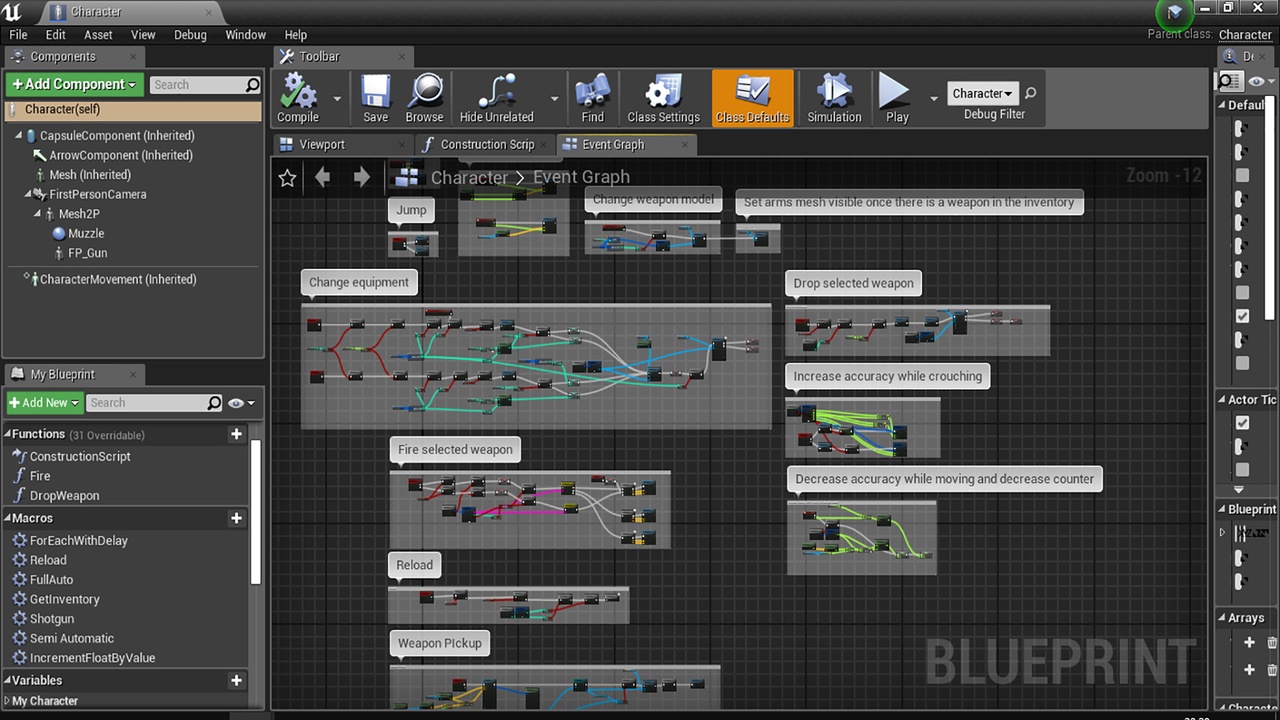Image resolution: width=1280 pixels, height=720 pixels.
Task: Expand the Add Component dropdown
Action: pos(75,84)
